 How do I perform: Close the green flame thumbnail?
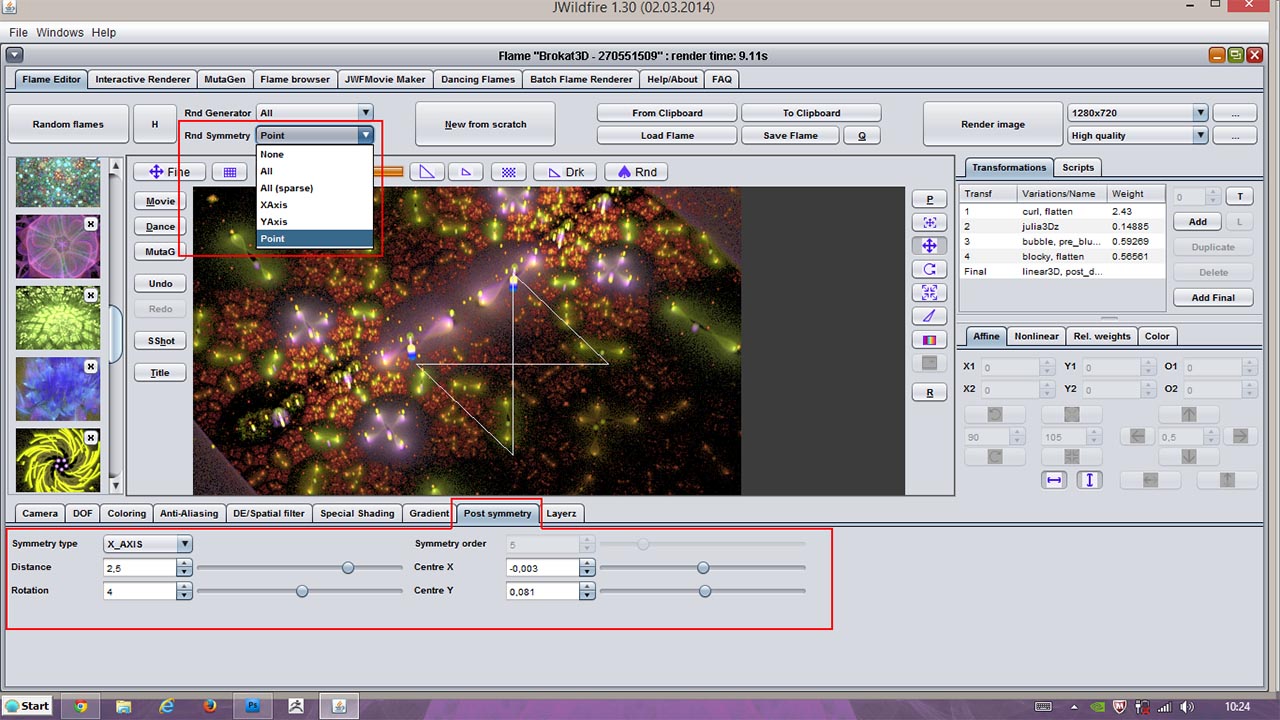pyautogui.click(x=91, y=295)
